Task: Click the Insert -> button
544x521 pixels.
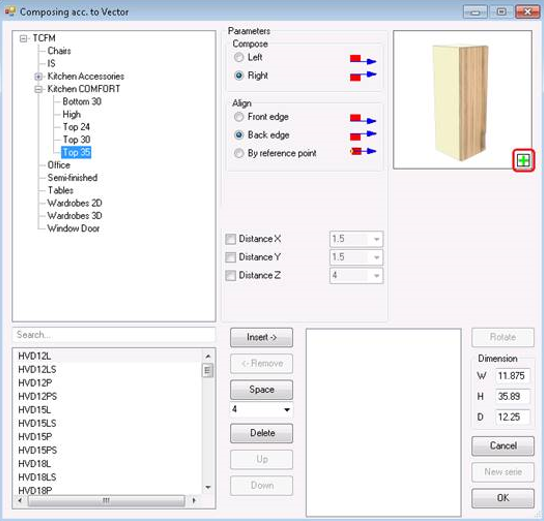Action: click(x=261, y=337)
